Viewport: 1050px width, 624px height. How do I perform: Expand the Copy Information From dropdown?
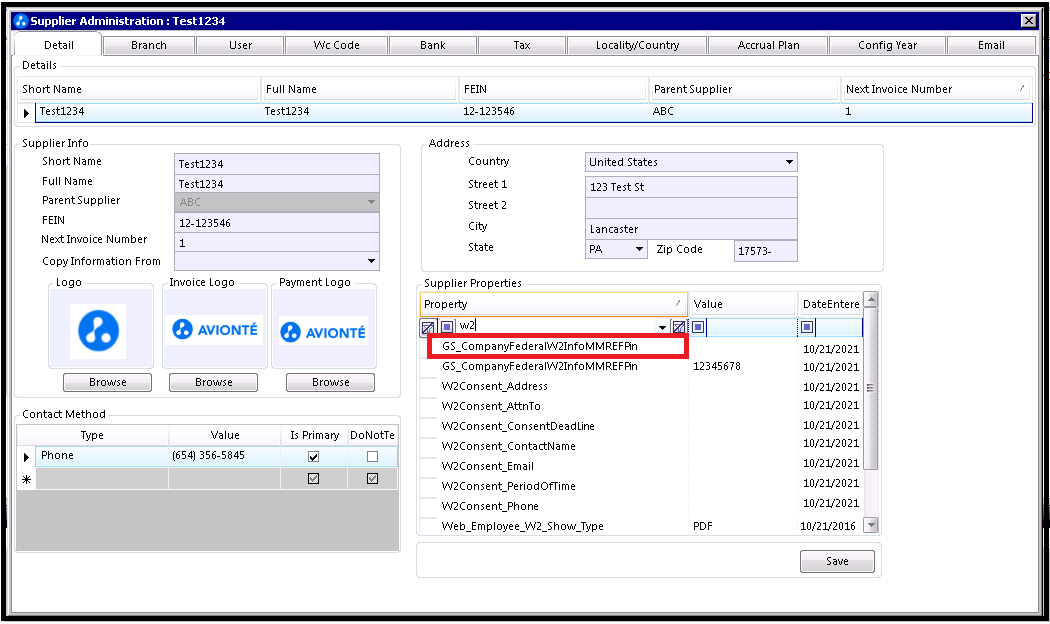(x=371, y=260)
